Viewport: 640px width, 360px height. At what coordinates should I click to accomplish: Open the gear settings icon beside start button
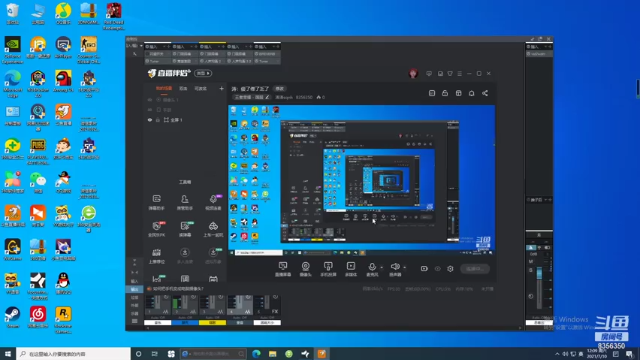point(450,269)
